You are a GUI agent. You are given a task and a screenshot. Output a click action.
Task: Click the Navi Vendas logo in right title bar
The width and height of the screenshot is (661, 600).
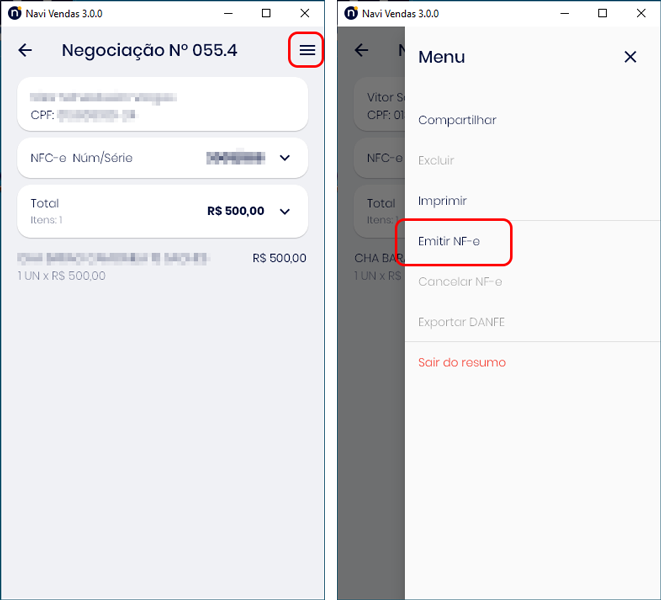(x=351, y=14)
